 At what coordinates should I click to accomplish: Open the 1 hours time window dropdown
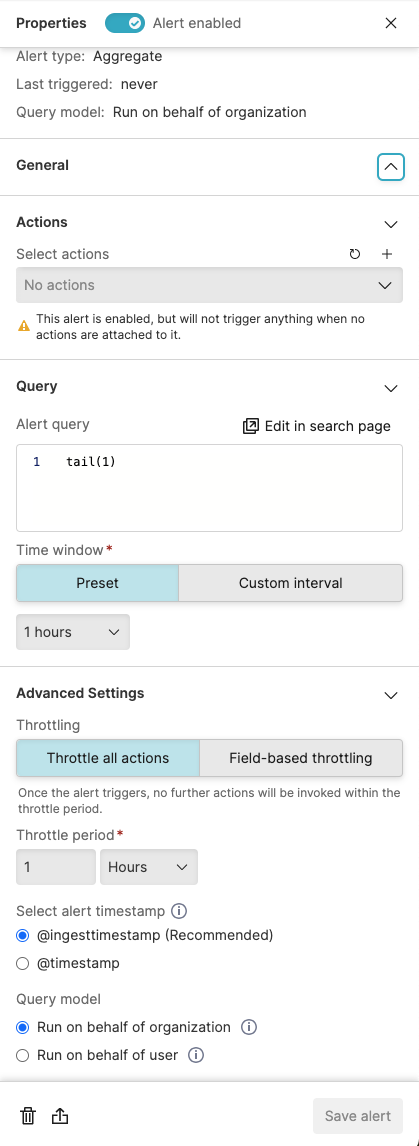[x=73, y=632]
